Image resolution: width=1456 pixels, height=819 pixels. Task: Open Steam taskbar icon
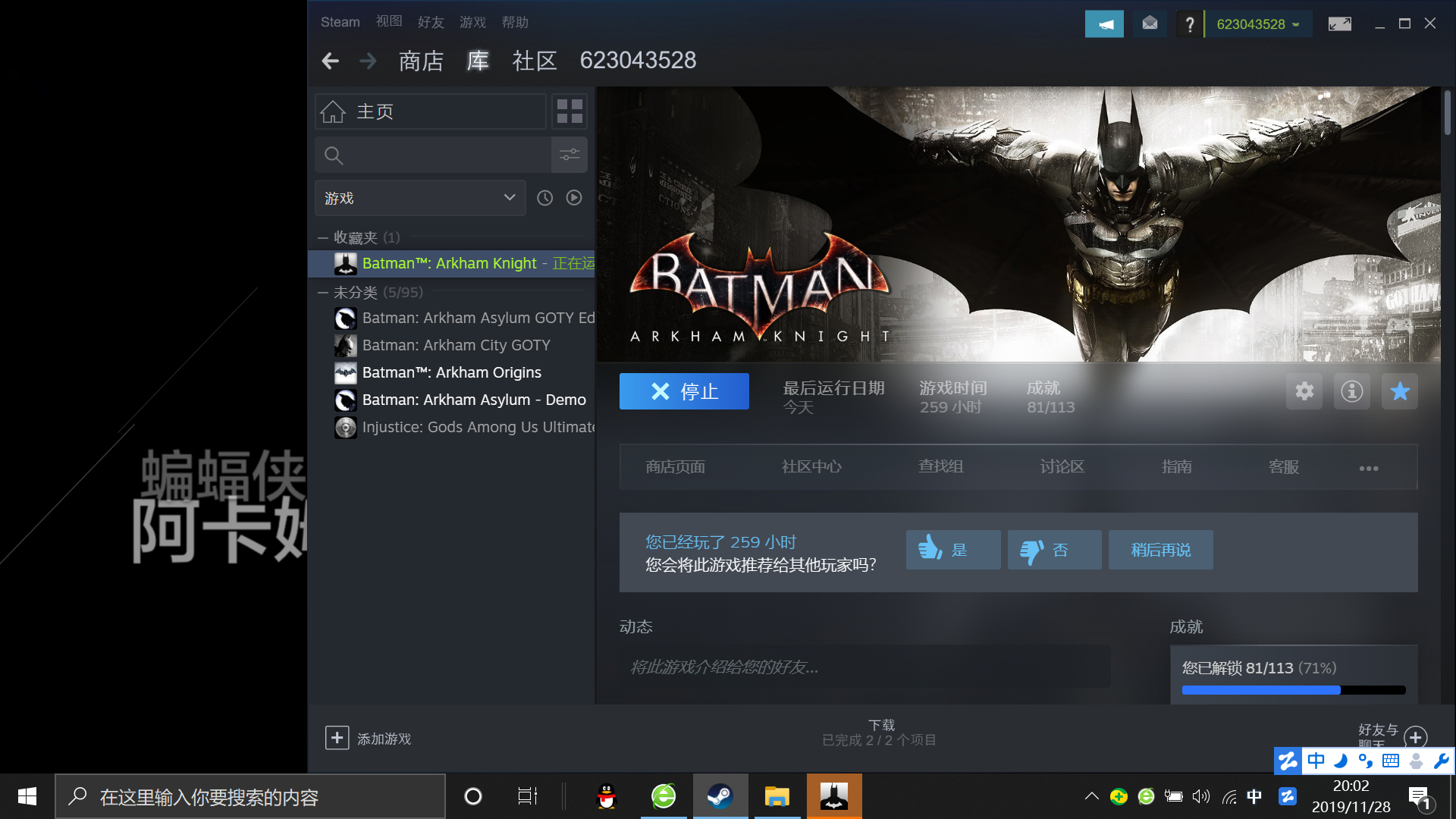point(720,796)
